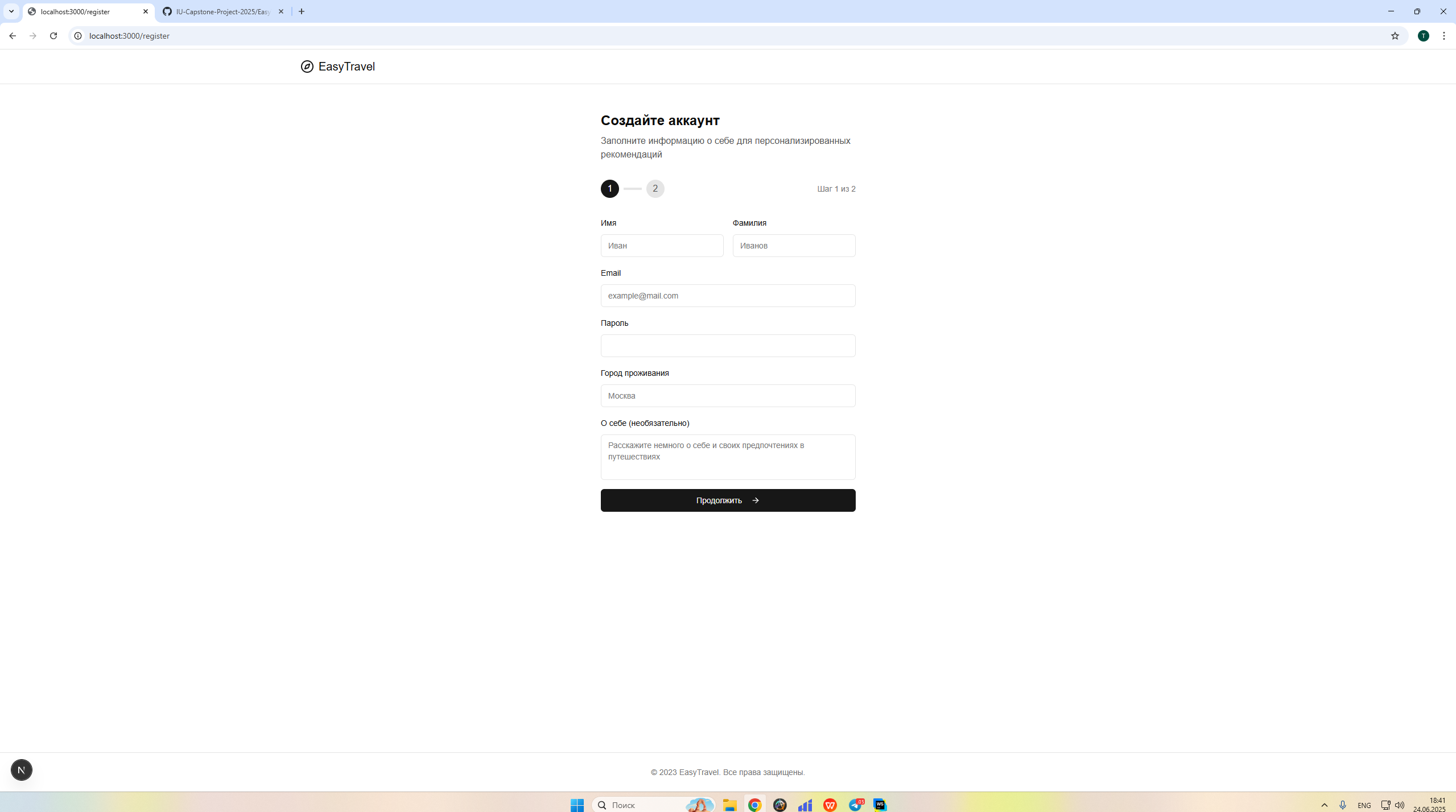Focus the Email input field
Viewport: 1456px width, 812px height.
[x=728, y=296]
